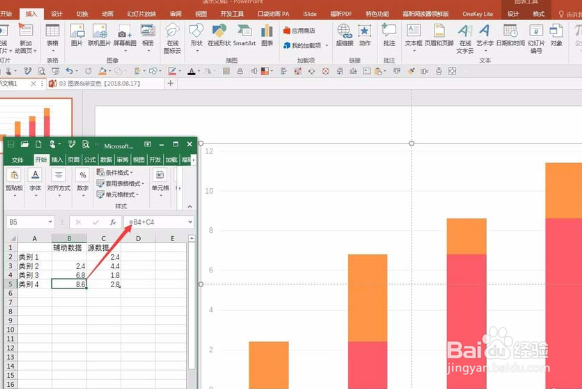The height and width of the screenshot is (389, 582).
Task: Open the 相册 photo album tool
Action: [148, 31]
